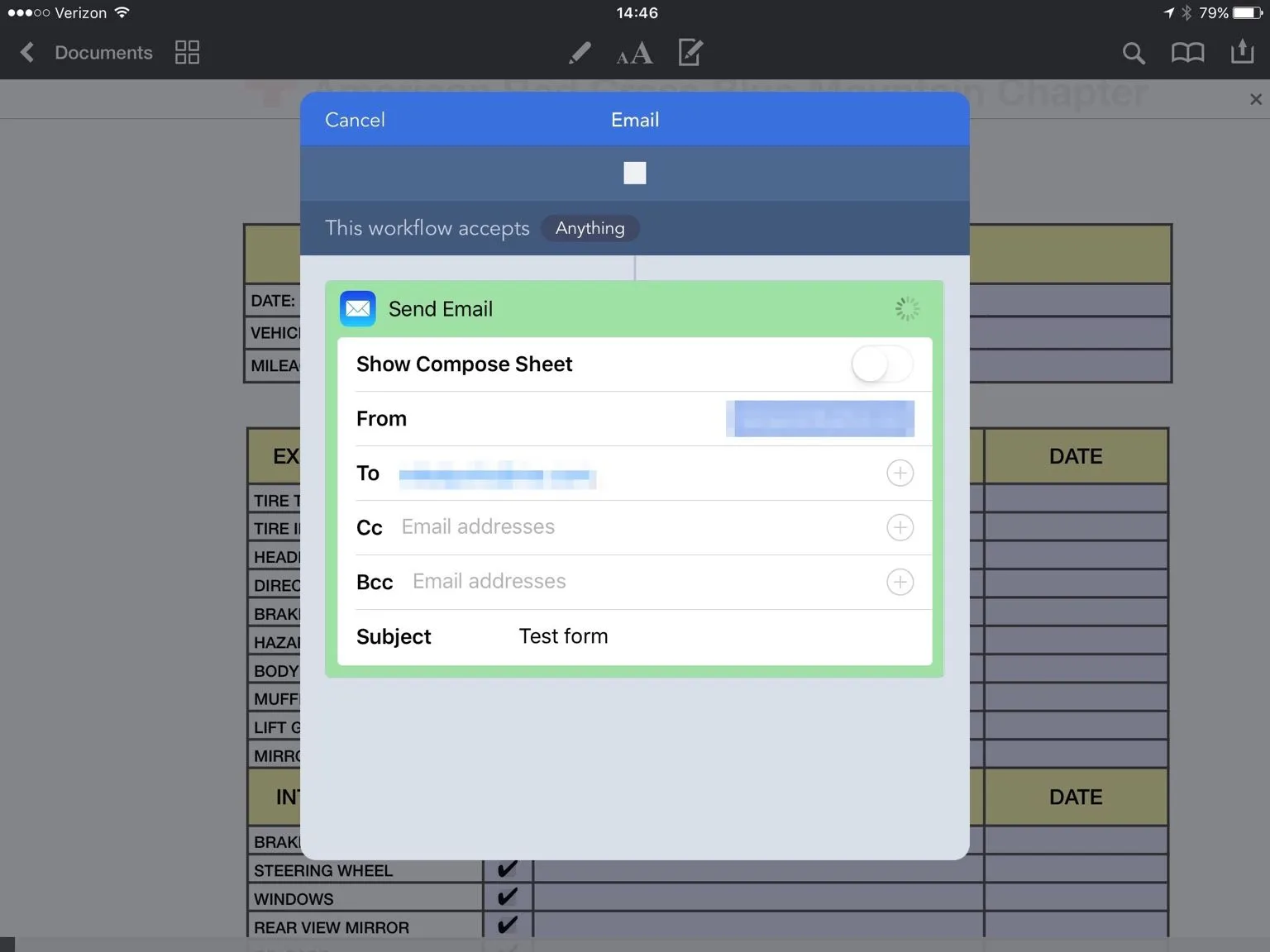Close the panel with the X button
Screen dimensions: 1270x952
1255,99
